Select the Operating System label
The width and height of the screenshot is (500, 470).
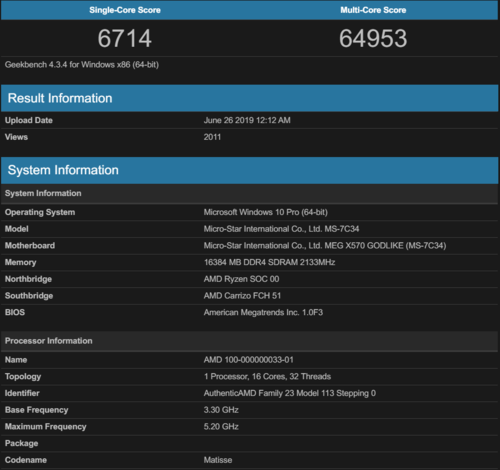coord(40,212)
